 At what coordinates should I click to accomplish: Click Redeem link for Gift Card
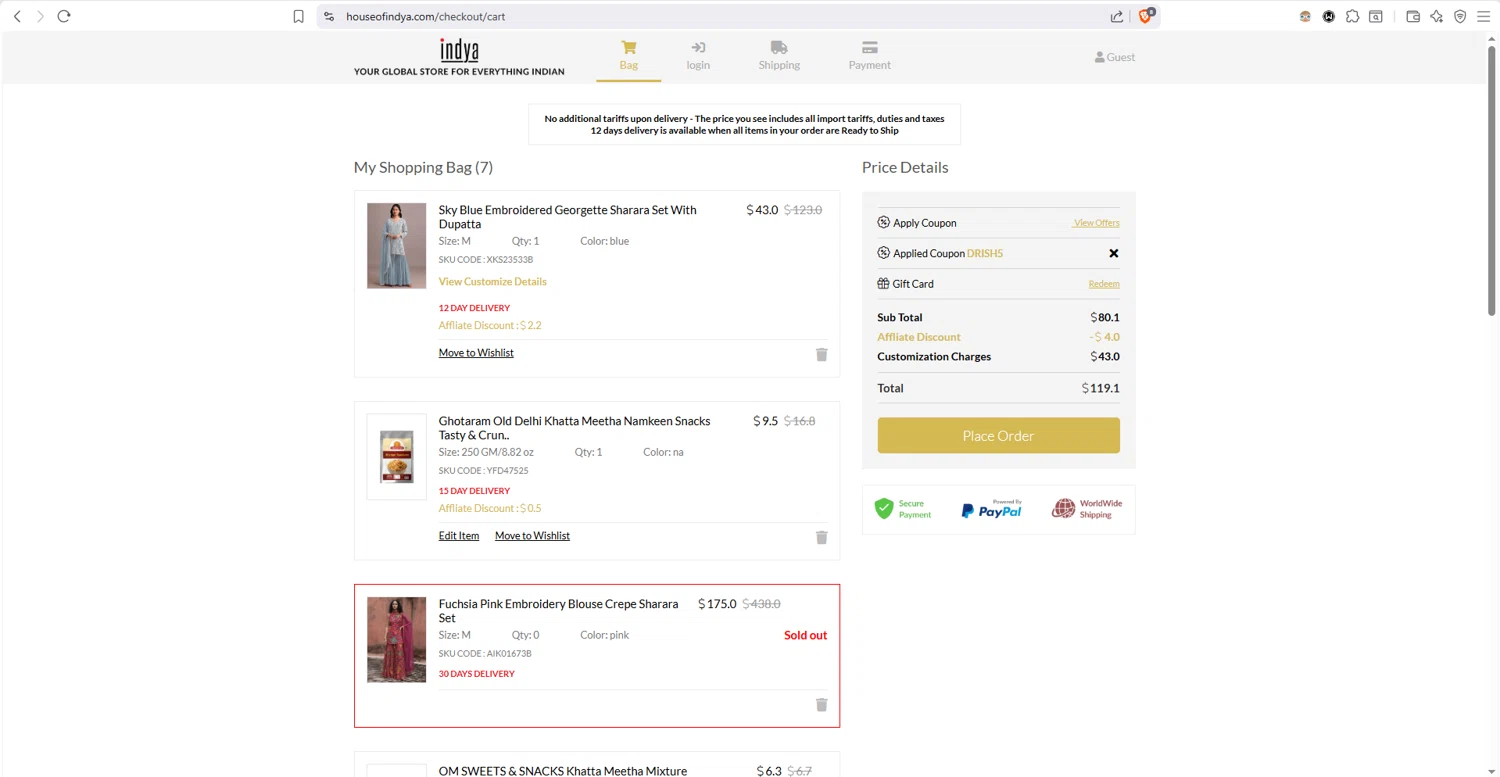pos(1104,284)
